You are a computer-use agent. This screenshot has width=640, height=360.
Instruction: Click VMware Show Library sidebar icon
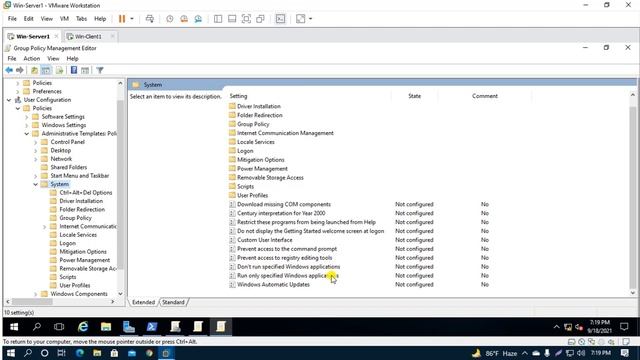(x=218, y=19)
